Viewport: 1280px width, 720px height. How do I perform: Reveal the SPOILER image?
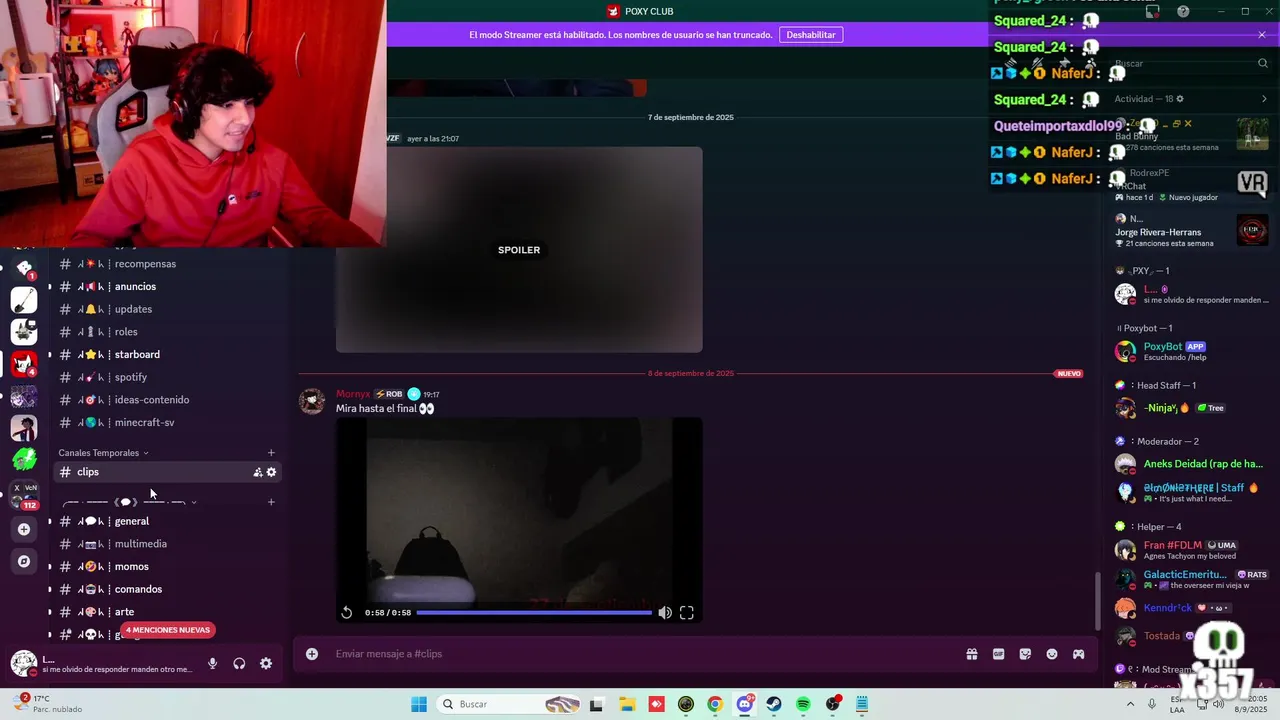tap(519, 250)
